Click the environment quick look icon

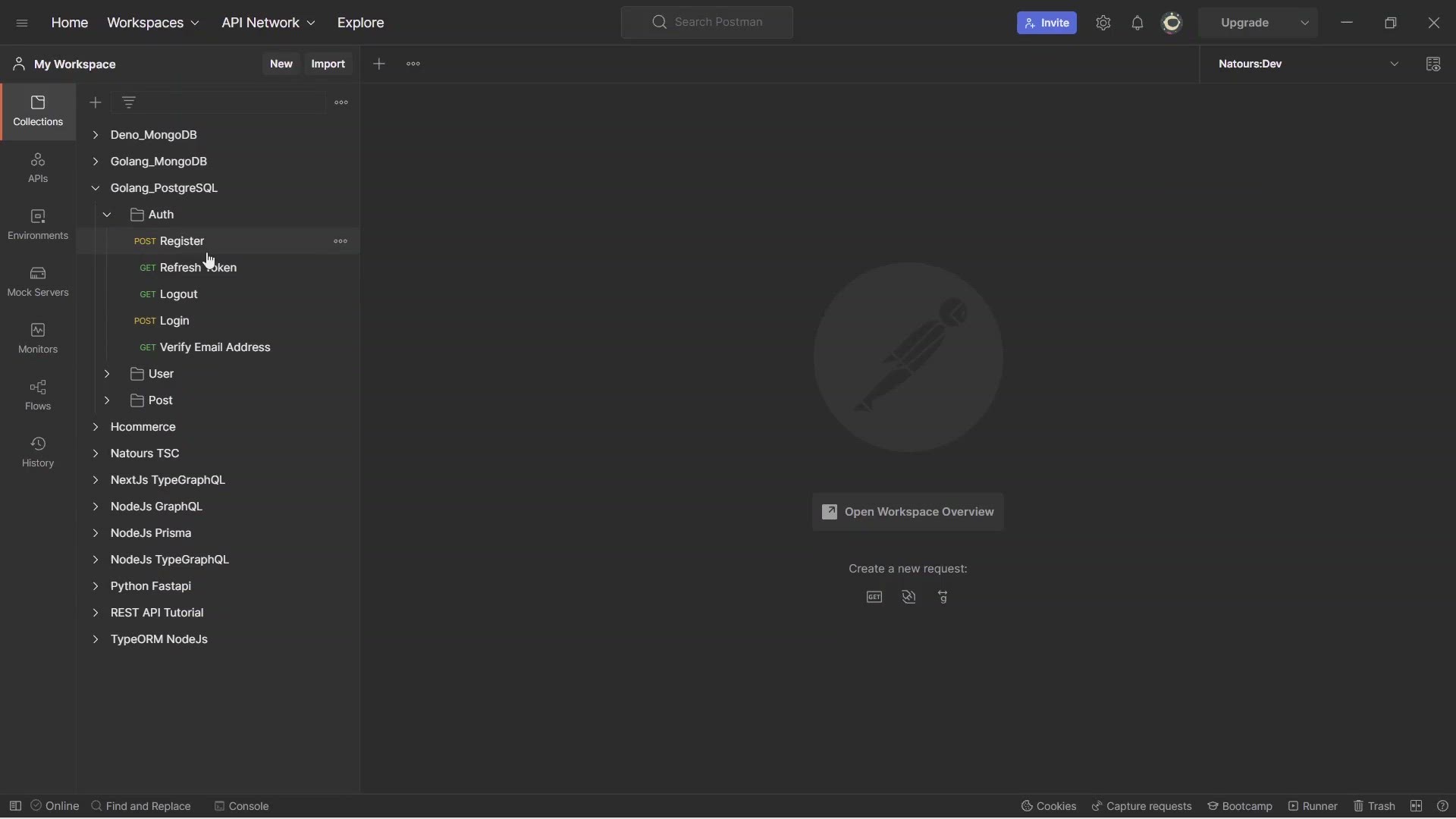[1433, 64]
